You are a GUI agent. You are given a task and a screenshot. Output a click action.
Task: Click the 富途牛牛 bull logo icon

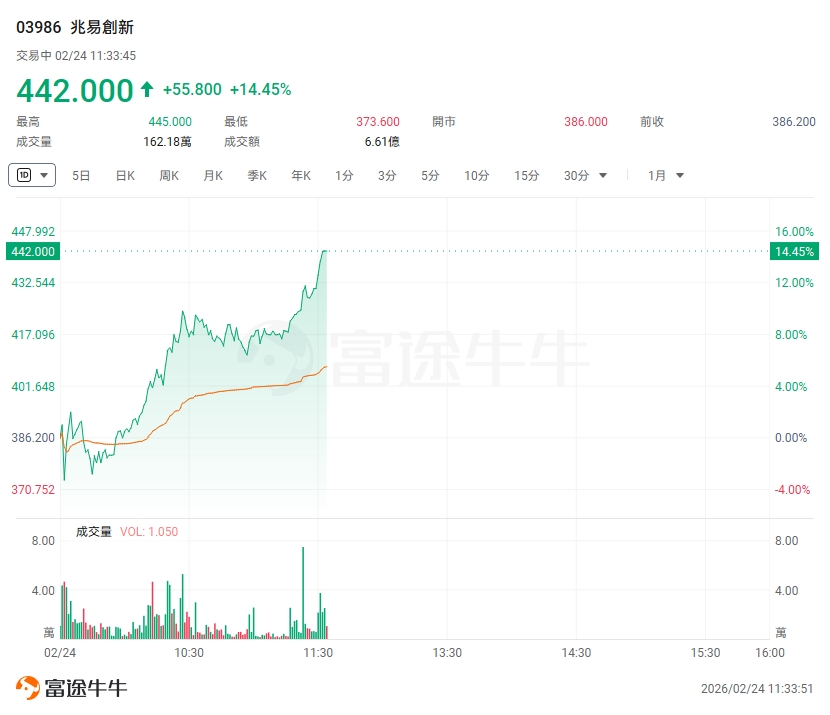pos(27,687)
